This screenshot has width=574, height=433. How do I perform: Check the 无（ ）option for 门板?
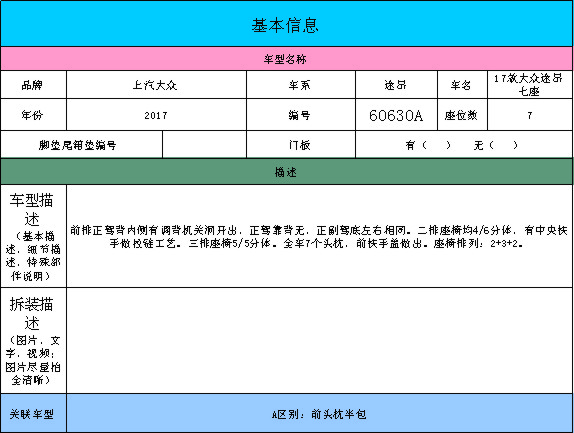click(496, 145)
